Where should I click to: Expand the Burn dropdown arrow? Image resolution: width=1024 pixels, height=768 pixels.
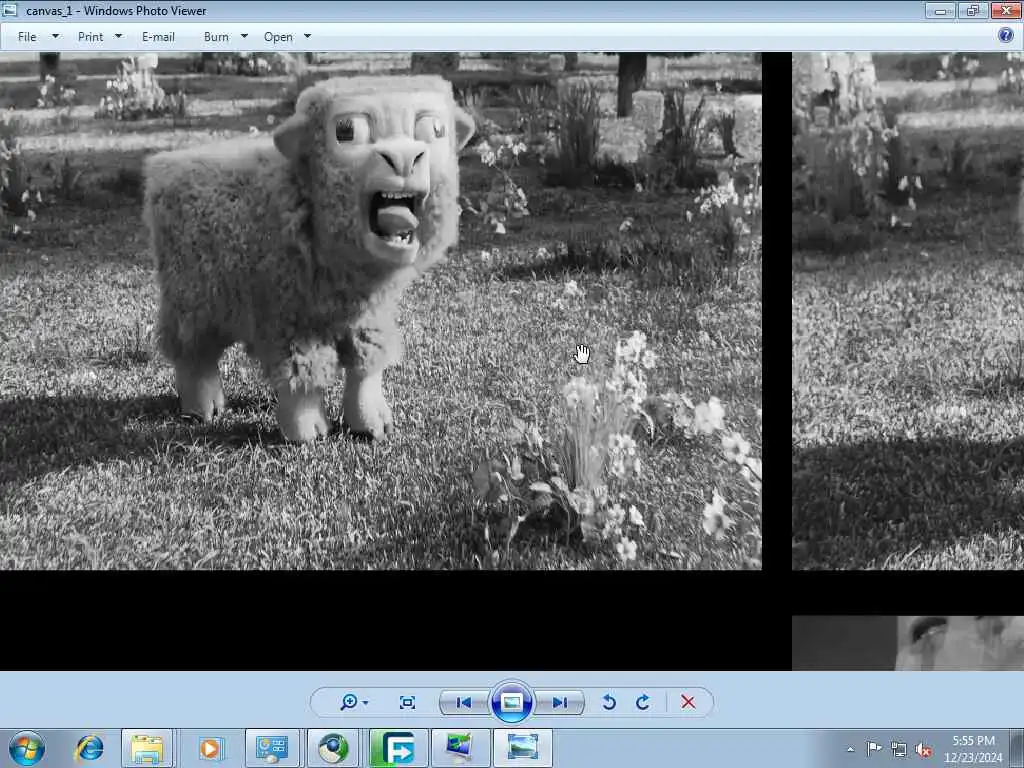click(244, 37)
